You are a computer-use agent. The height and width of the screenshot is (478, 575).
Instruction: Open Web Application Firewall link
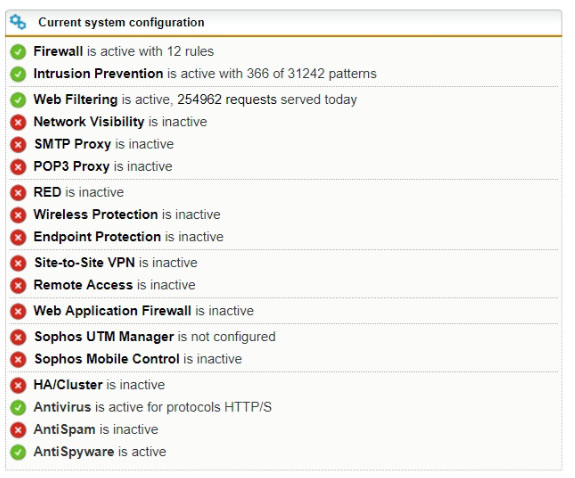112,311
